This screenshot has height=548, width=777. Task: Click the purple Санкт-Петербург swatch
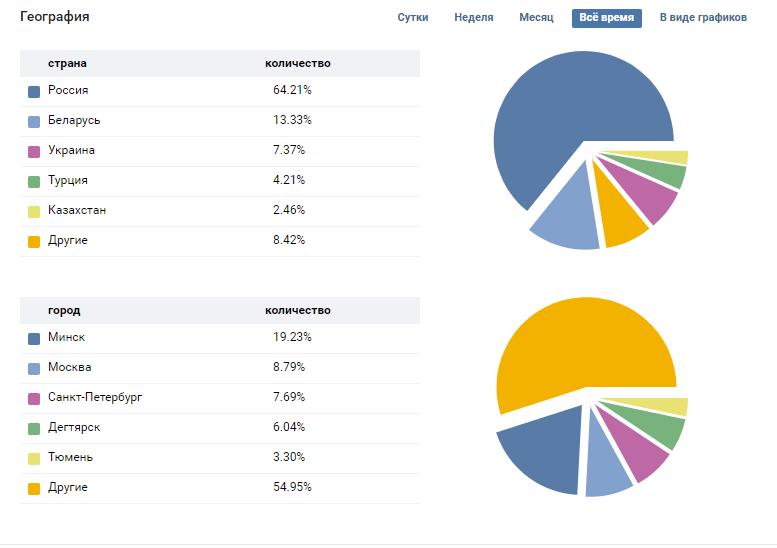point(34,398)
